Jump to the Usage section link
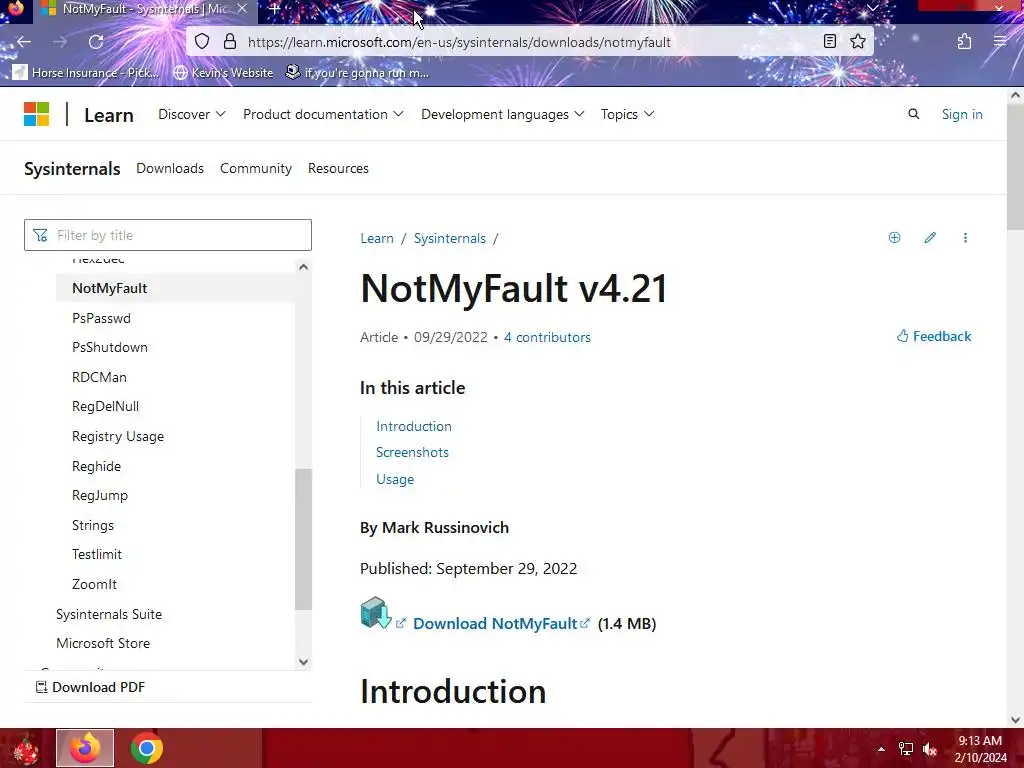Viewport: 1024px width, 768px height. tap(394, 479)
